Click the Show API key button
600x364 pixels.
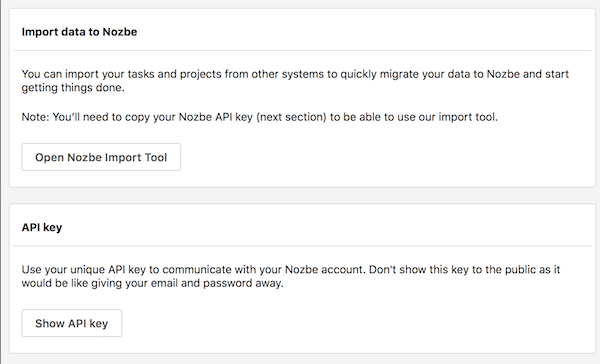pyautogui.click(x=72, y=323)
